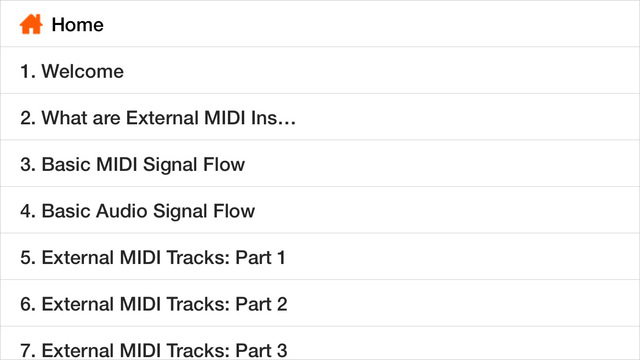This screenshot has width=640, height=360.
Task: Tap the orange Home house icon
Action: coord(31,24)
